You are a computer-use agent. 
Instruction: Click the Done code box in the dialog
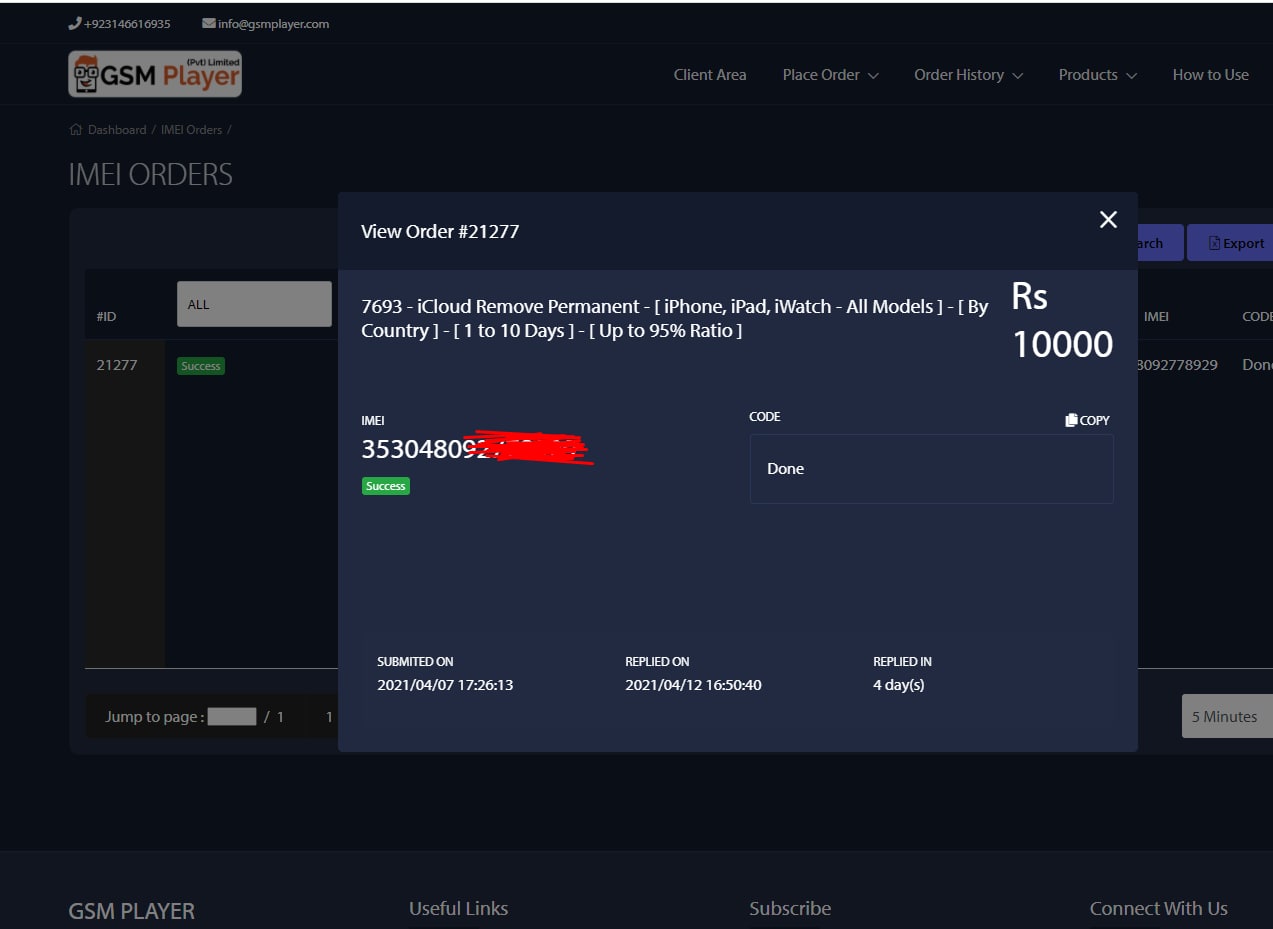[931, 469]
